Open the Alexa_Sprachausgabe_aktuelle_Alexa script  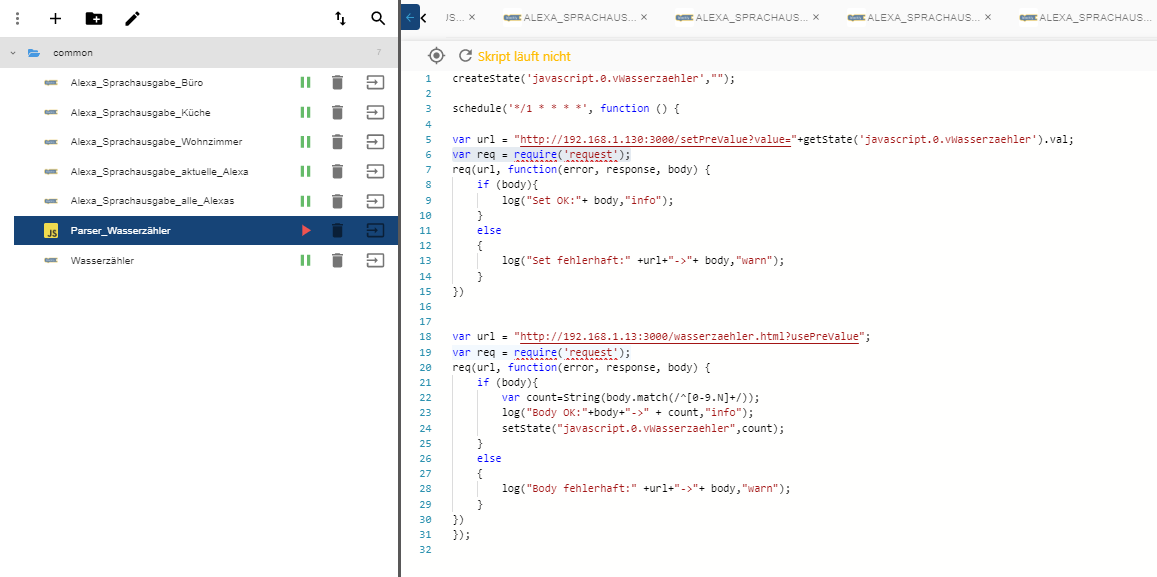tap(159, 171)
